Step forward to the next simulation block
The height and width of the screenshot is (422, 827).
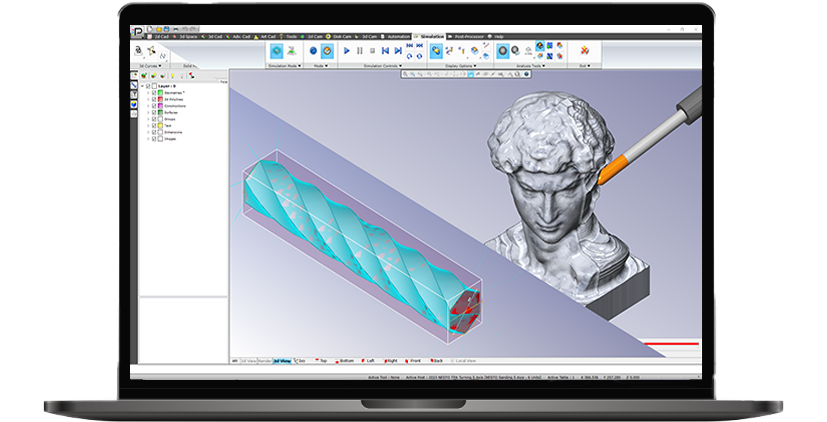[398, 51]
